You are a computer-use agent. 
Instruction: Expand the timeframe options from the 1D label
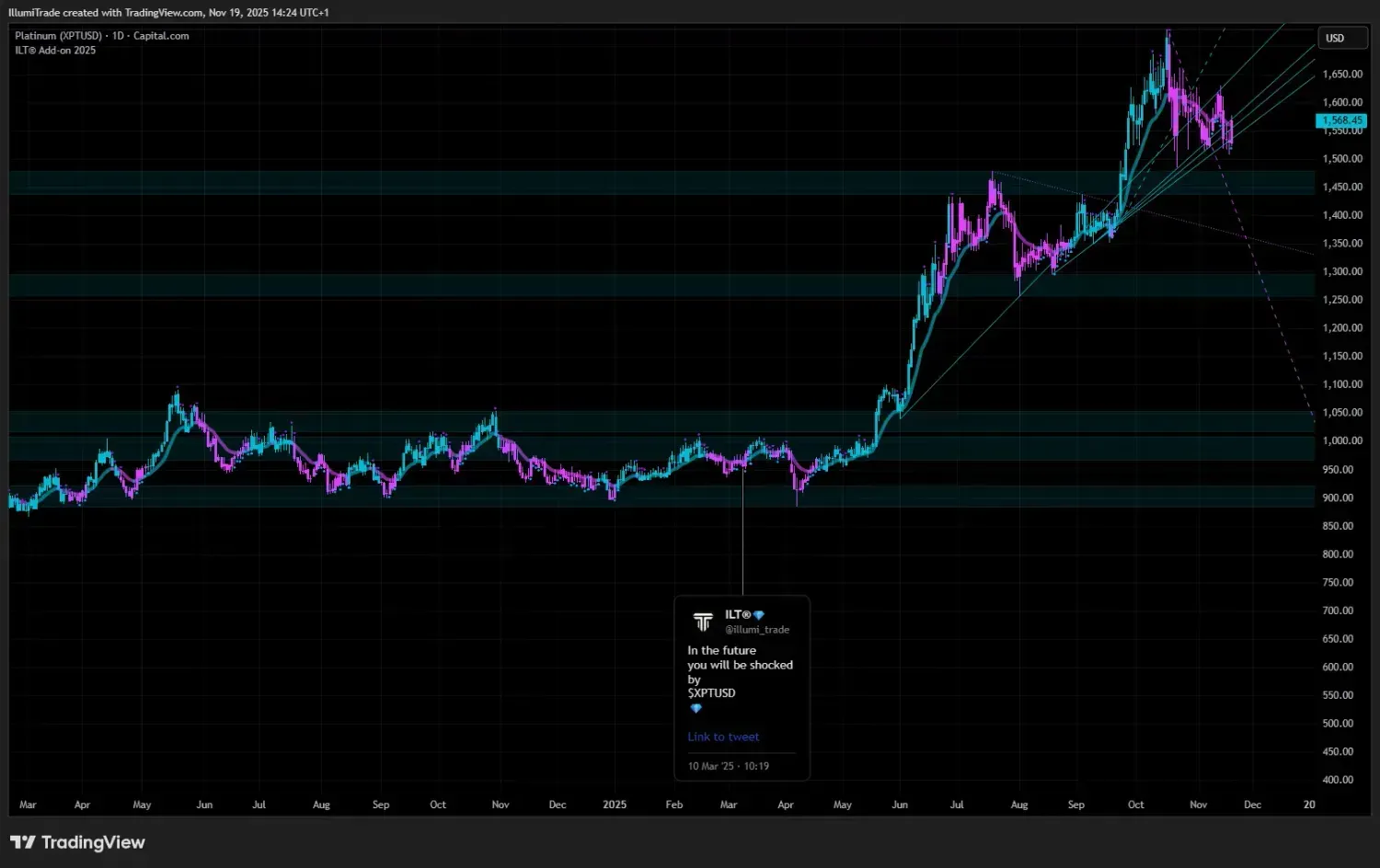(x=120, y=35)
